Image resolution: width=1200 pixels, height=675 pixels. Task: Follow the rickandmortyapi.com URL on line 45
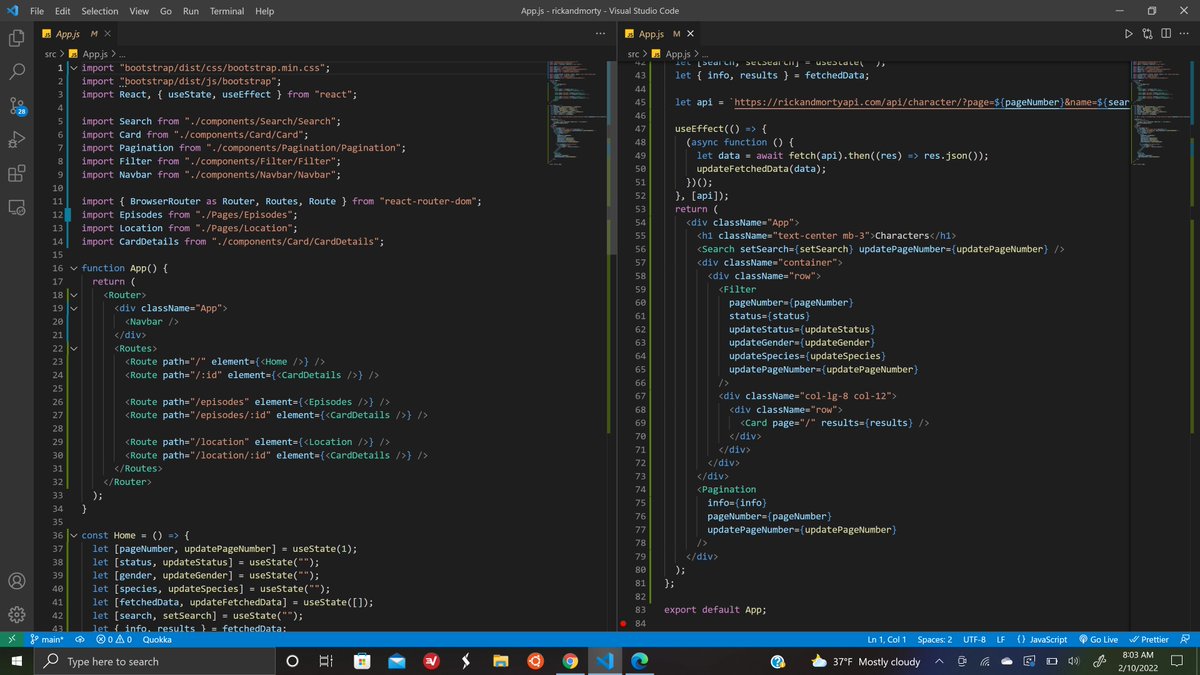[x=932, y=102]
